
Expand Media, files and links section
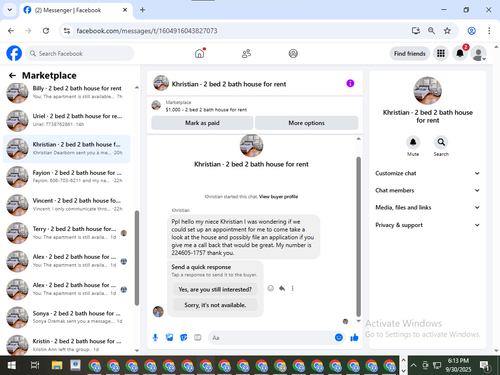428,207
